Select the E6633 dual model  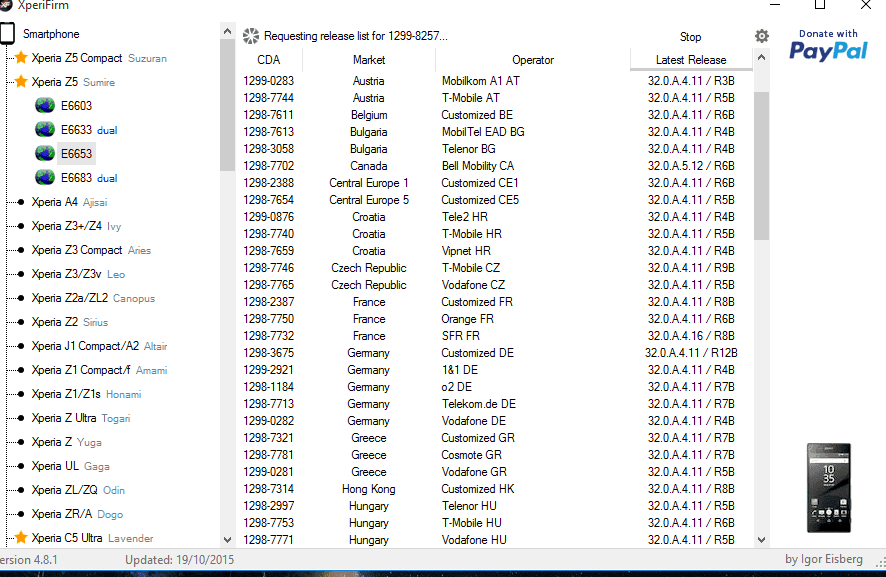pos(89,130)
